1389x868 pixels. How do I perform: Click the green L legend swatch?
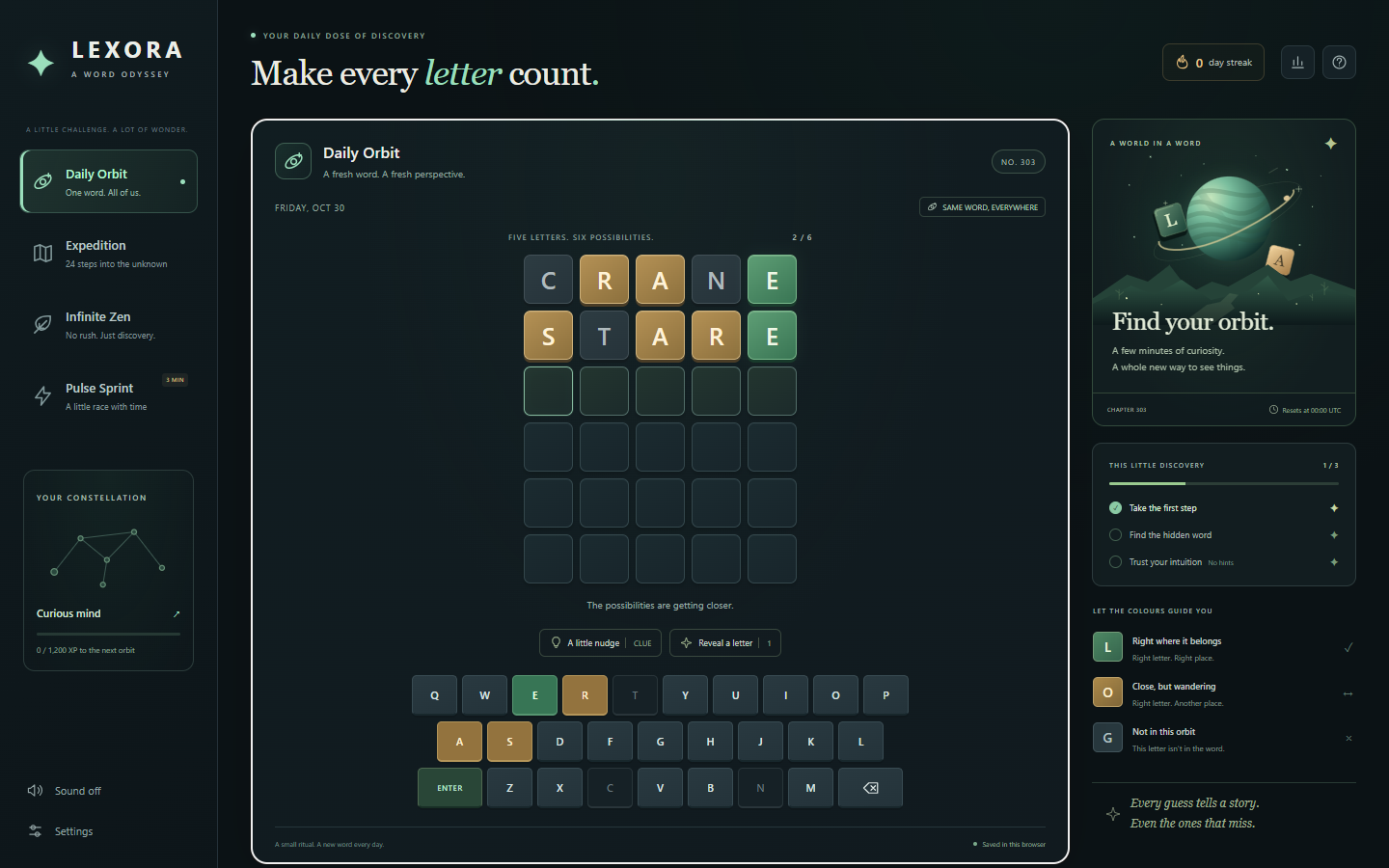tap(1107, 647)
